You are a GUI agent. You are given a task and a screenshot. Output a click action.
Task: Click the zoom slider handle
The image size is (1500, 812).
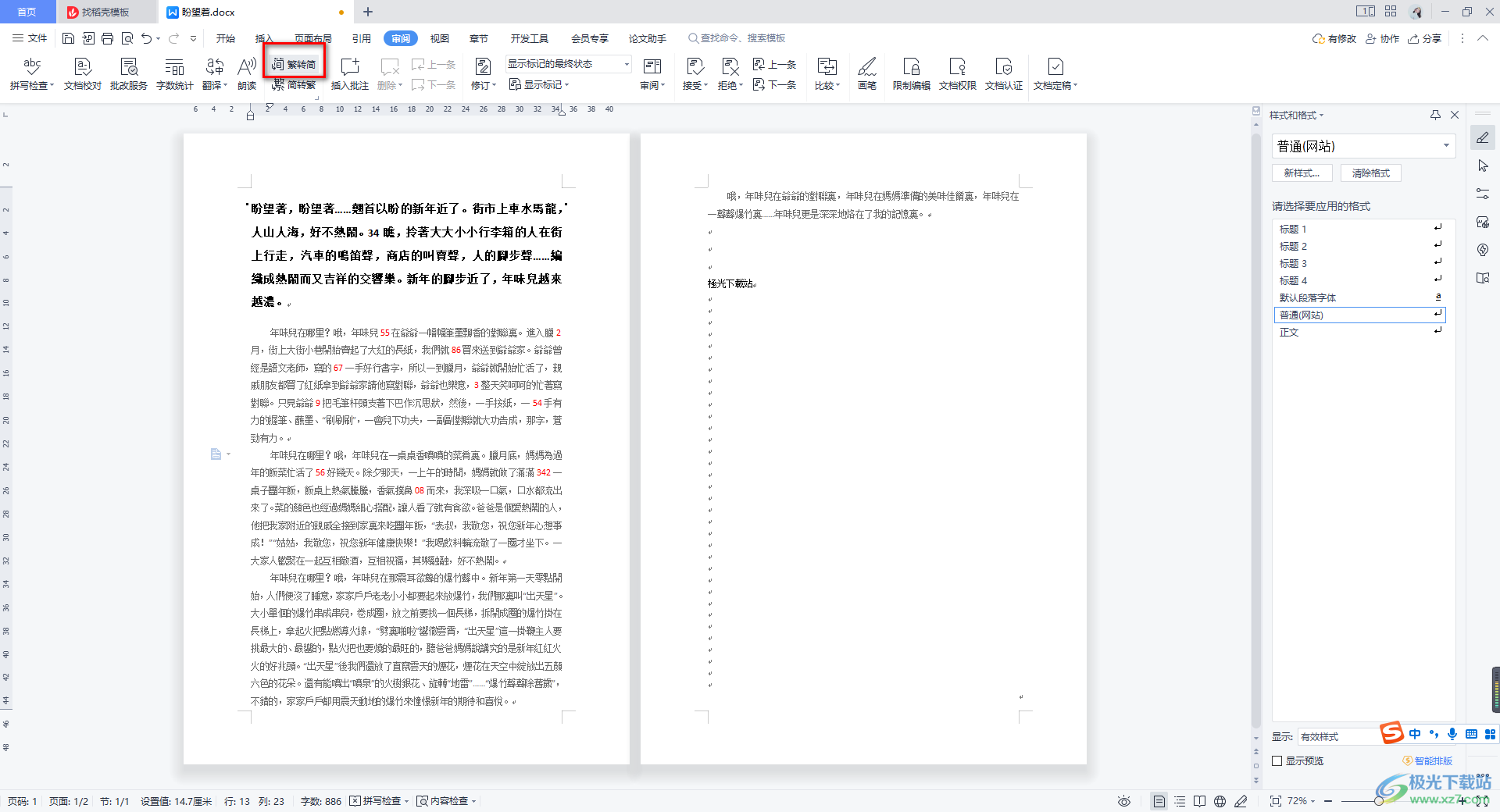[x=1379, y=801]
